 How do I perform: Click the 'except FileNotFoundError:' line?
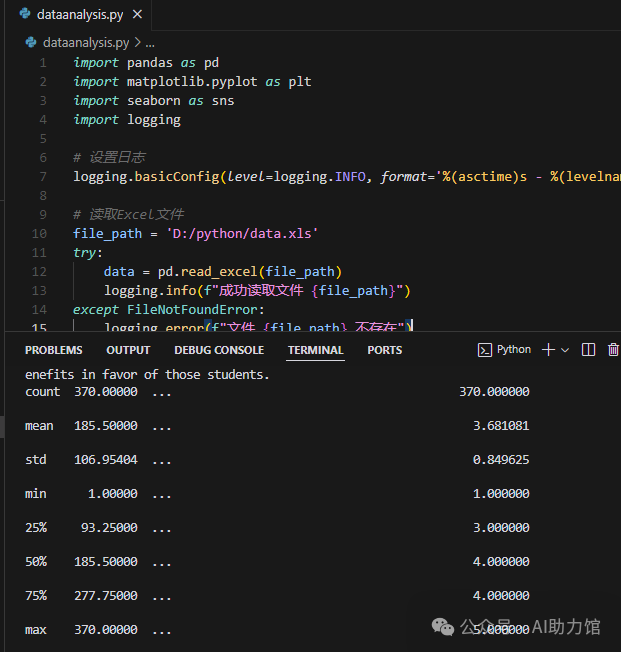click(x=168, y=310)
